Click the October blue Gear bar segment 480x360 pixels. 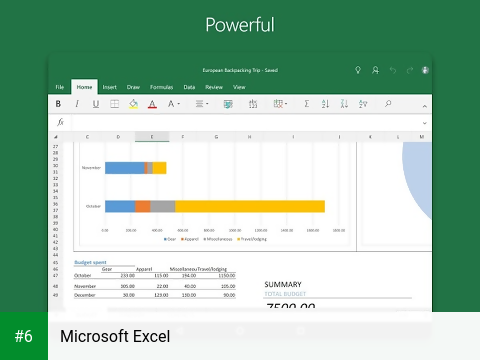[x=120, y=206]
